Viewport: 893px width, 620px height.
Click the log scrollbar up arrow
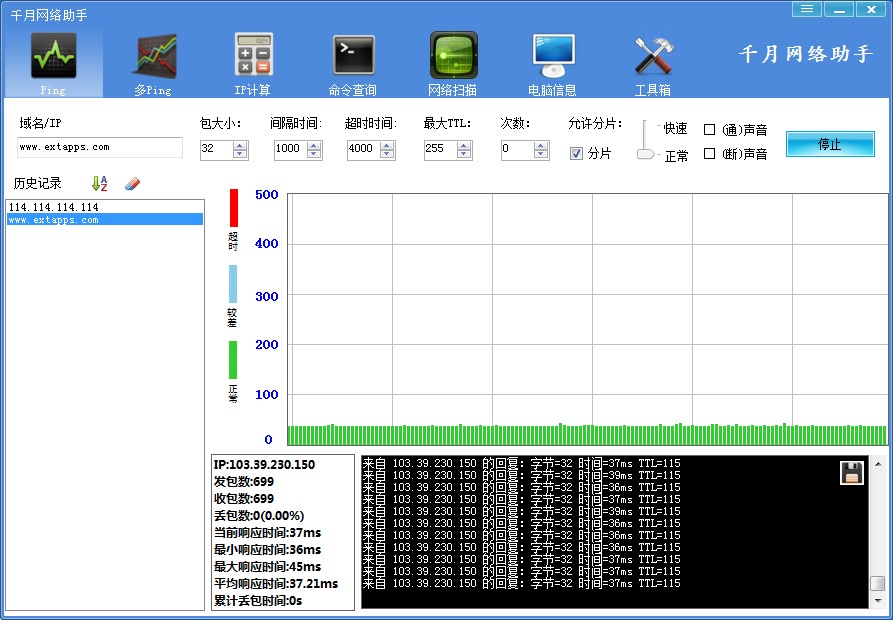878,464
